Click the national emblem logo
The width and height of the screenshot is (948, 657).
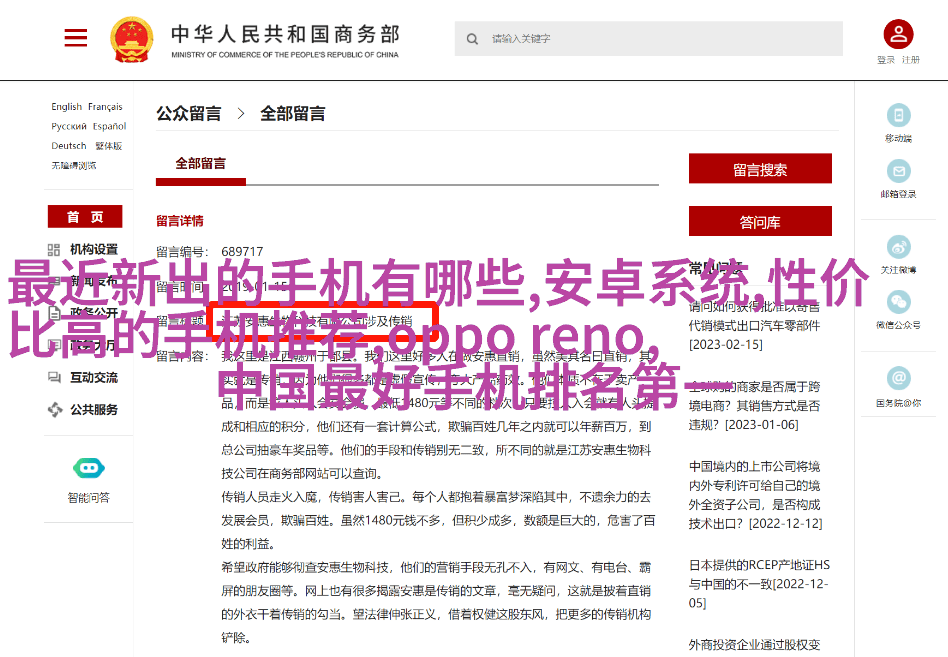(131, 39)
